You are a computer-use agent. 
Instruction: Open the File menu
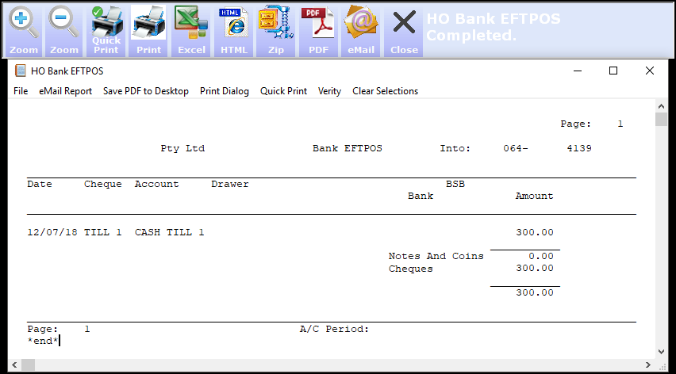click(21, 91)
